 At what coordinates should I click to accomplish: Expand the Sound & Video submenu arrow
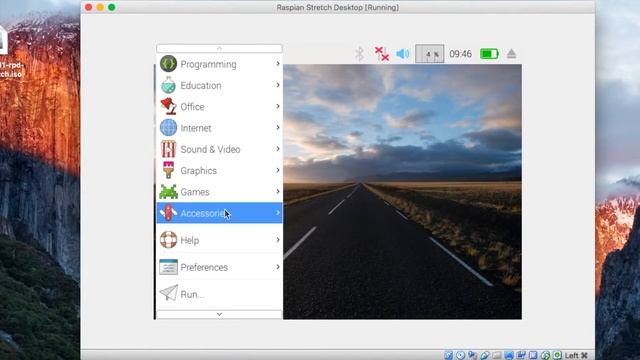point(278,149)
